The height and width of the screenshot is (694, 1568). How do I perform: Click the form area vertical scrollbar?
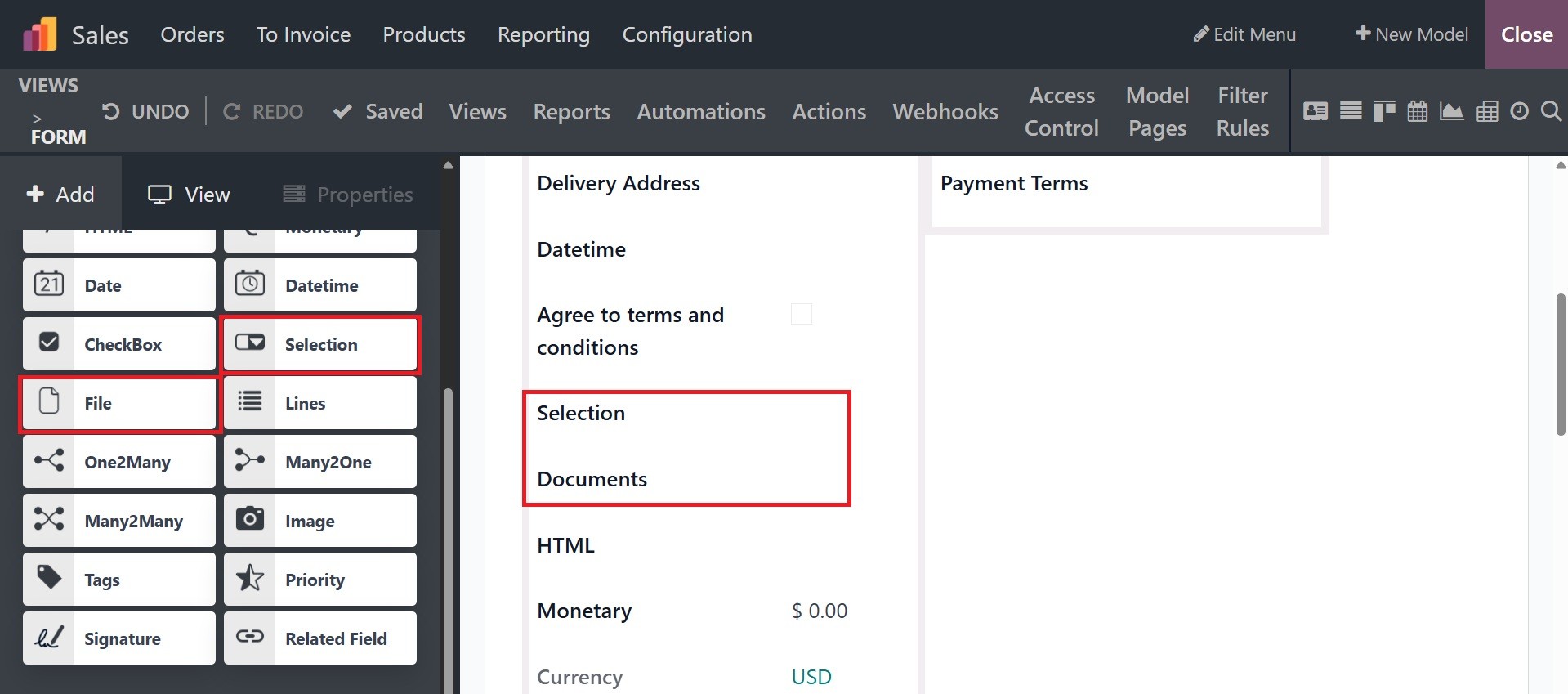click(1561, 364)
